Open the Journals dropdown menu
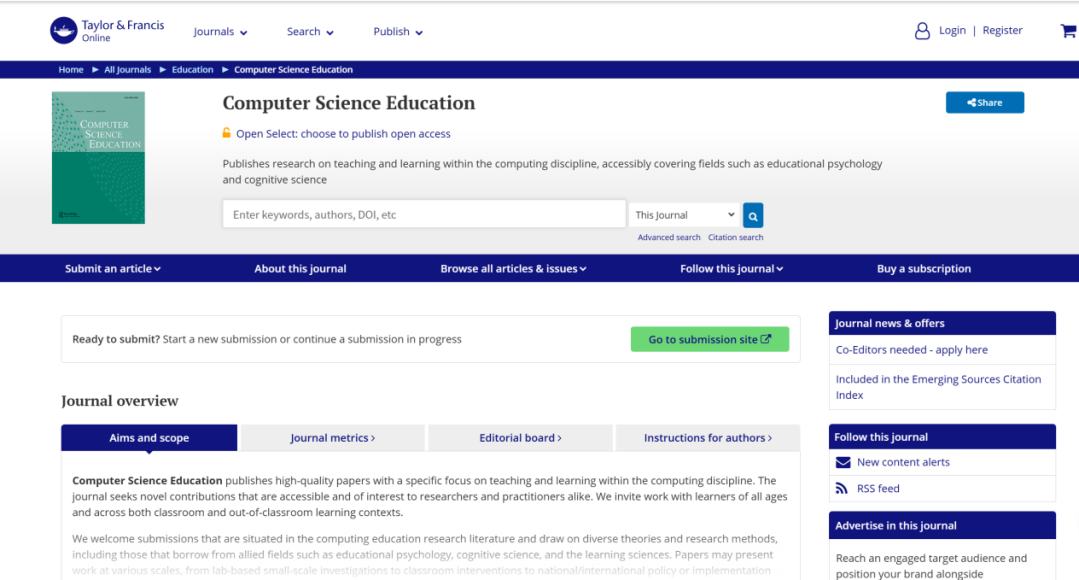The height and width of the screenshot is (580, 1079). pos(220,32)
